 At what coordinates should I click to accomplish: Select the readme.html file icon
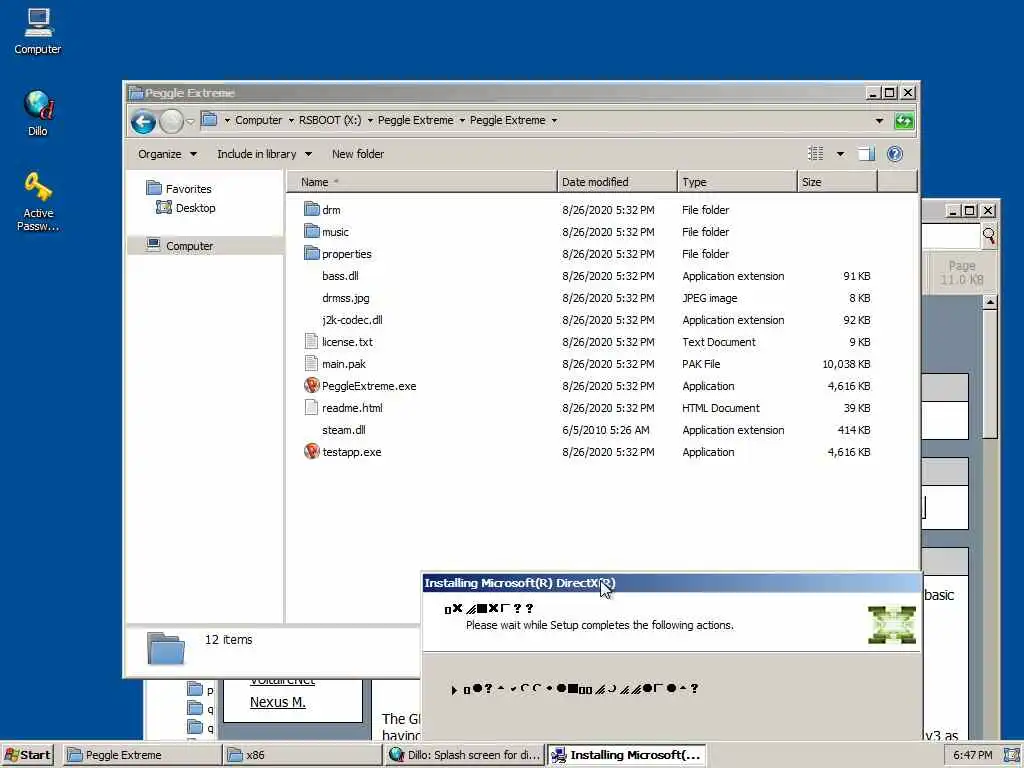pos(312,408)
